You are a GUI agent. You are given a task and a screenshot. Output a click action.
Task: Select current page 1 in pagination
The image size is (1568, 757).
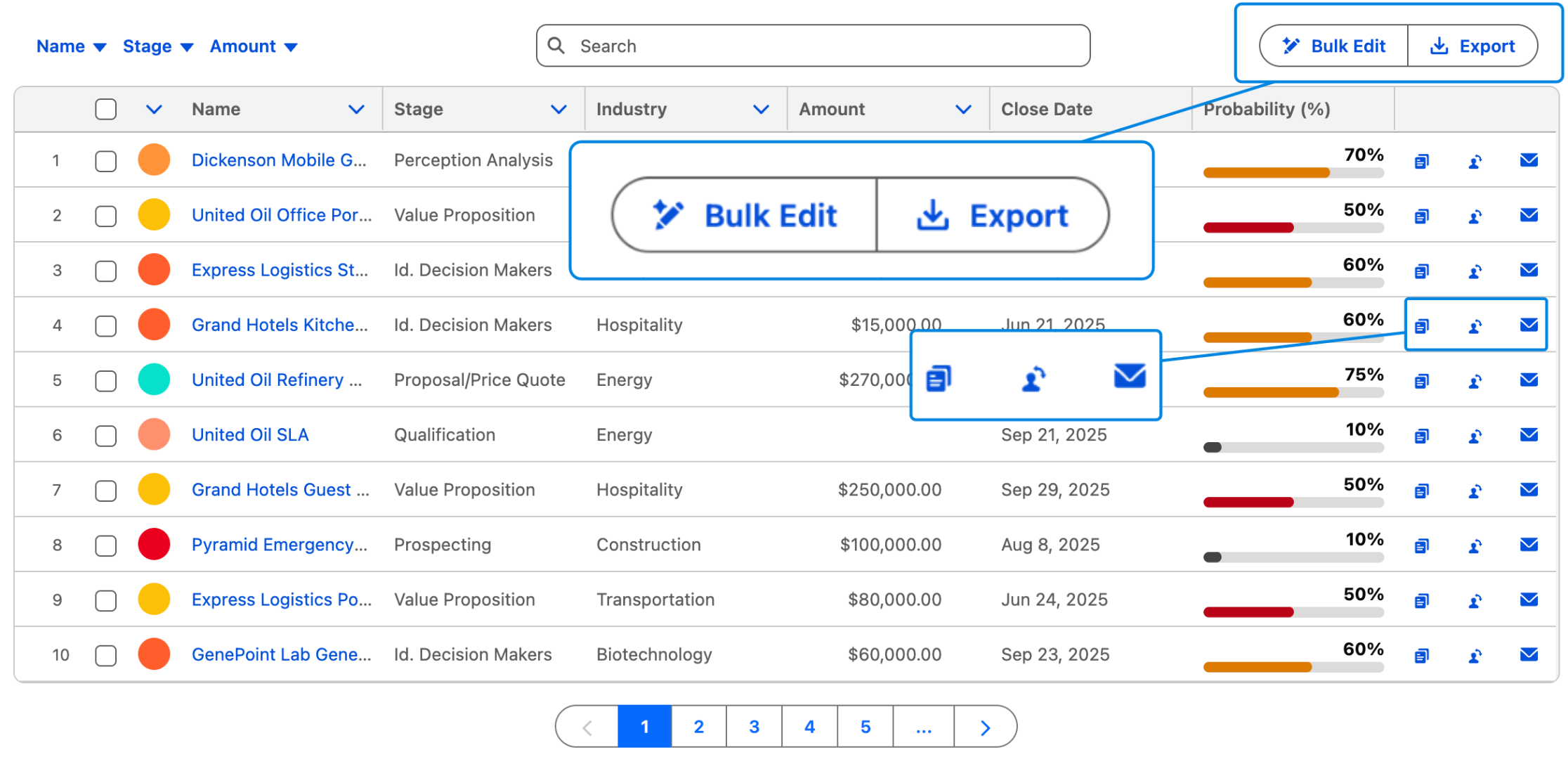tap(644, 727)
